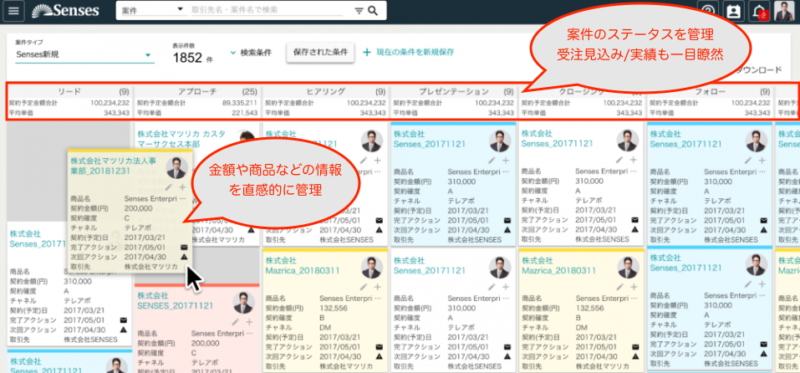Mail icon on white リード column Senses card

click(123, 320)
